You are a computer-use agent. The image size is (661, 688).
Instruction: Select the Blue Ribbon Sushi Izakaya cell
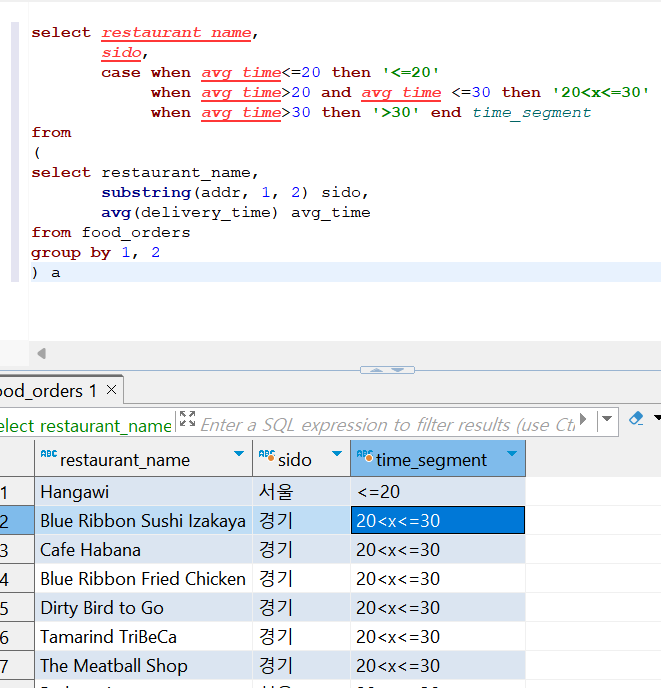[x=144, y=521]
